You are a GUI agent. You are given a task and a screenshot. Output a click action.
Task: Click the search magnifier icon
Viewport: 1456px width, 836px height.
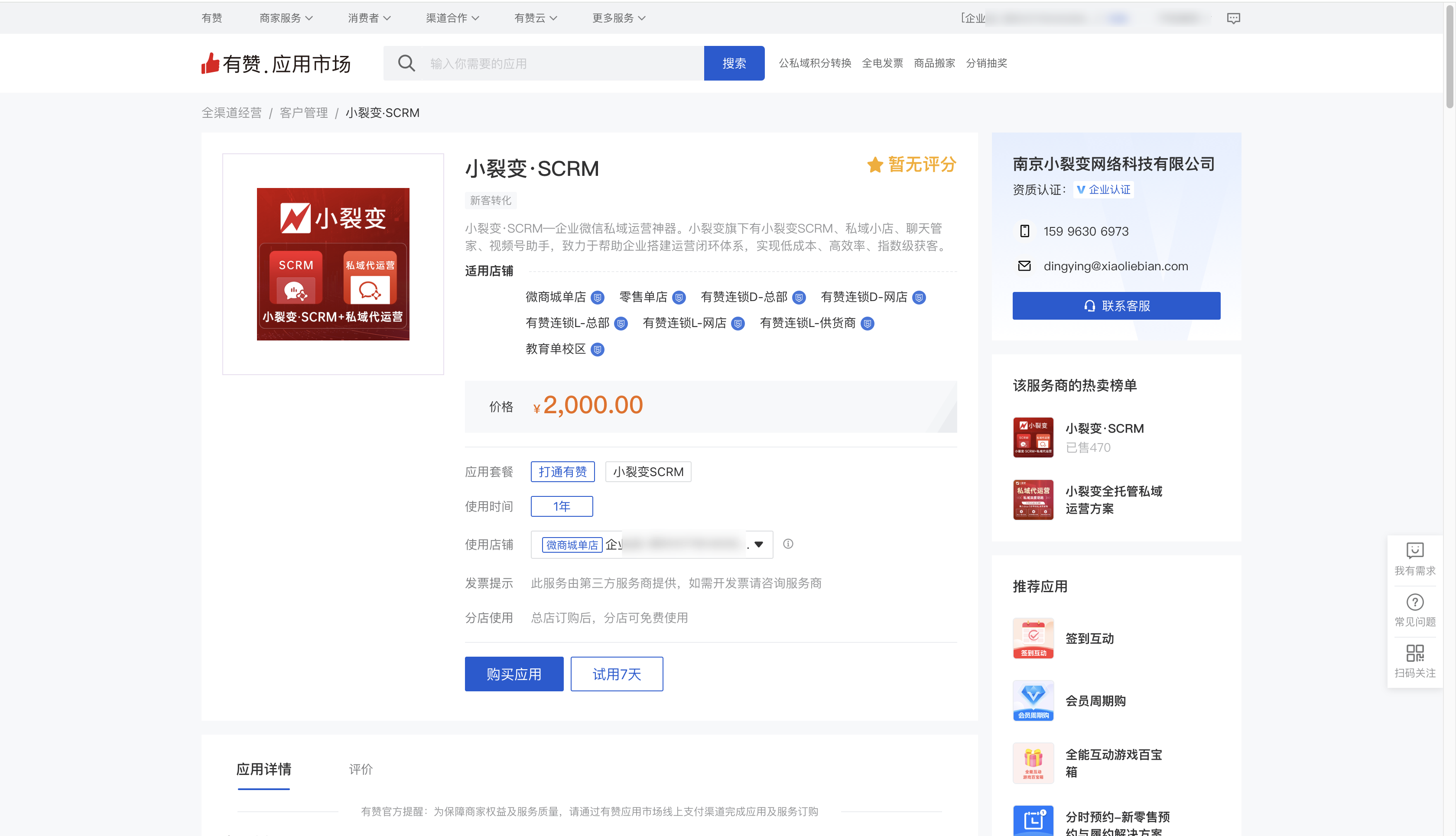pos(406,63)
